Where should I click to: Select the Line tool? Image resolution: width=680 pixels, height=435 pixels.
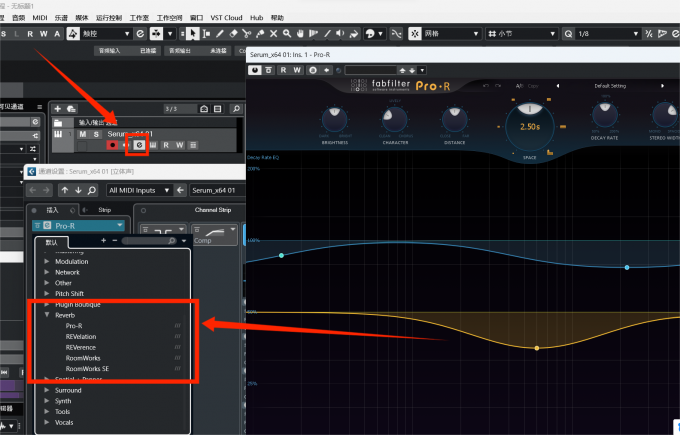pyautogui.click(x=327, y=33)
